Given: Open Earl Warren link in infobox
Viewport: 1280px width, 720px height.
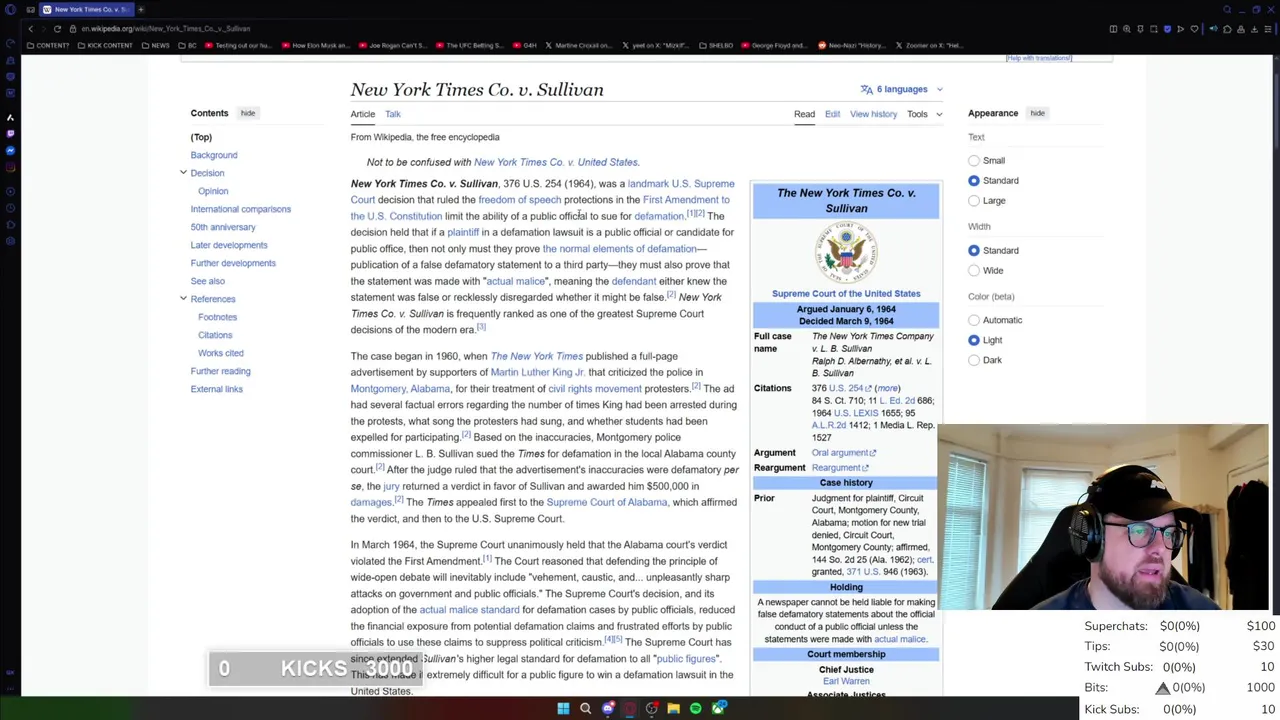Looking at the screenshot, I should click(846, 681).
